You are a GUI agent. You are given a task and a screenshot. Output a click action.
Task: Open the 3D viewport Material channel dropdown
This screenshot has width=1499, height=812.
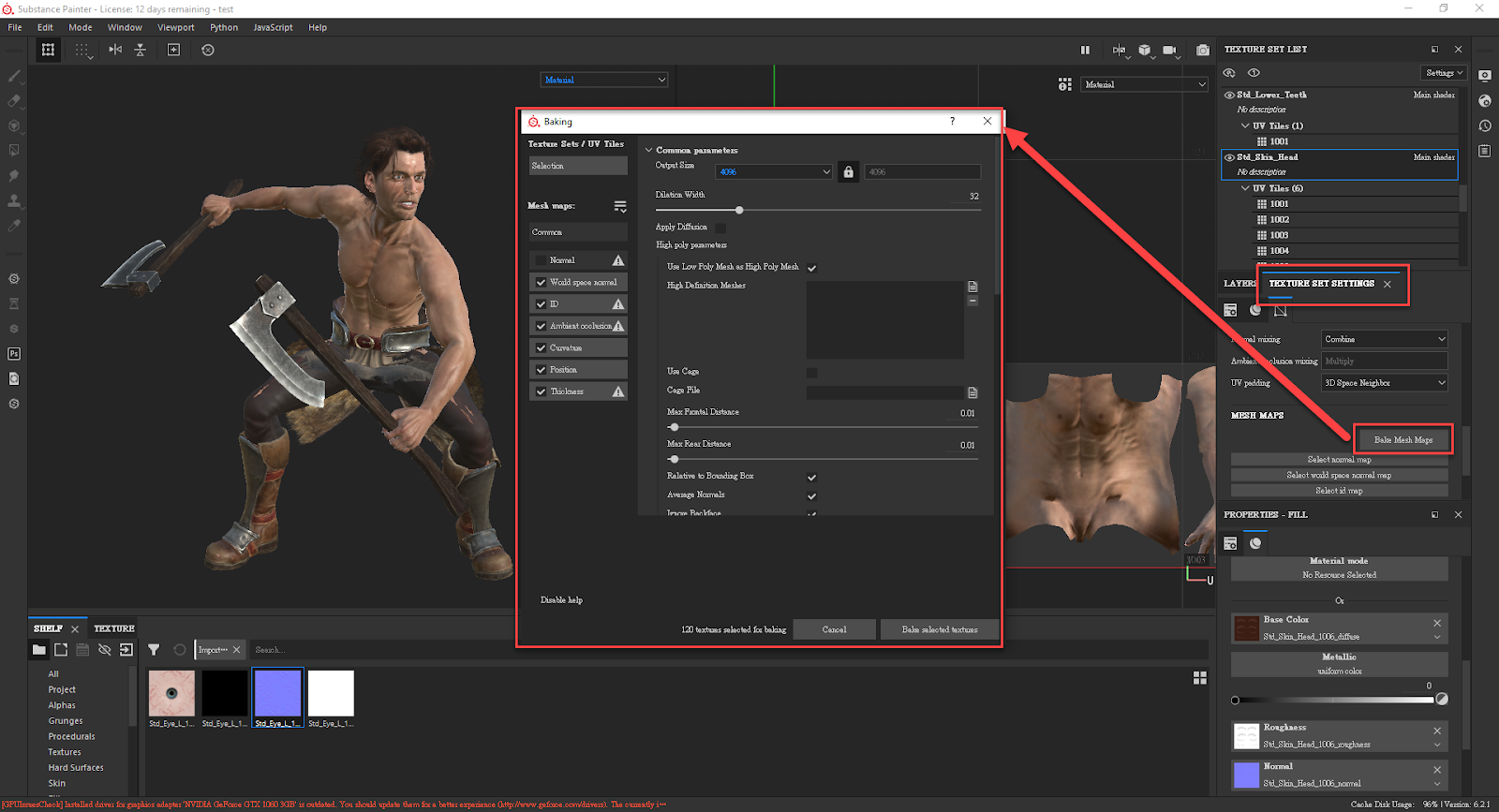604,80
